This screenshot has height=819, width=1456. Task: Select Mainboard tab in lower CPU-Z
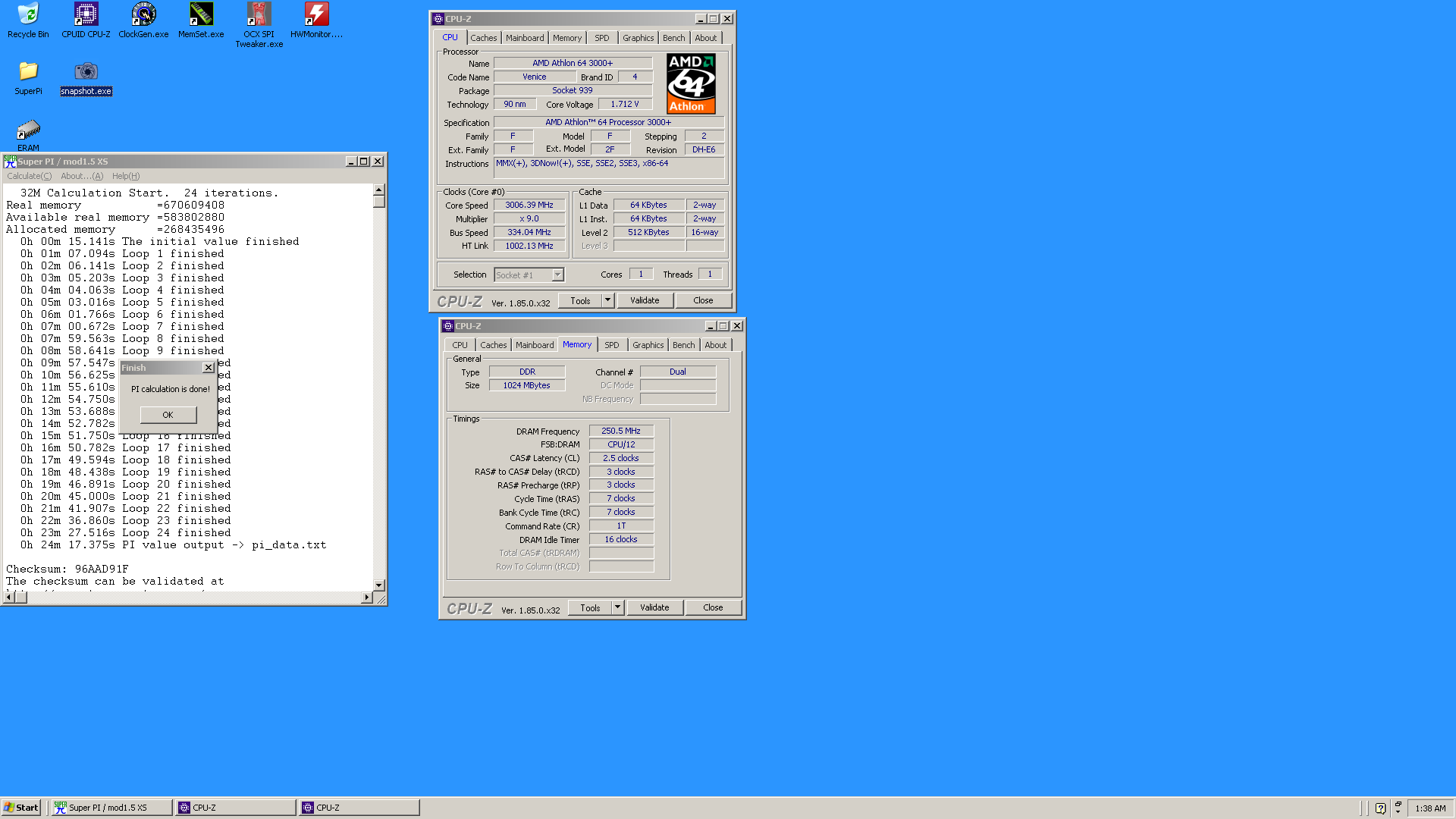(535, 345)
